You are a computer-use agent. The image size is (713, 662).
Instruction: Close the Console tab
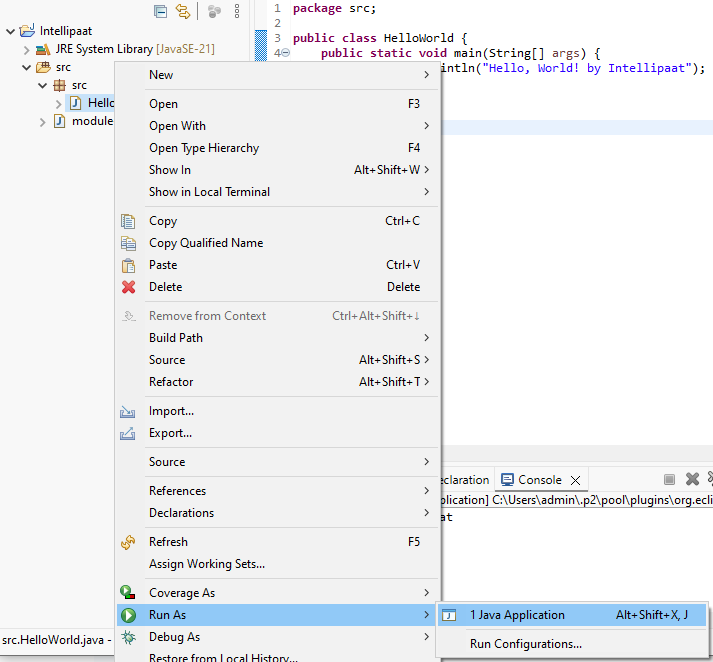(x=575, y=480)
